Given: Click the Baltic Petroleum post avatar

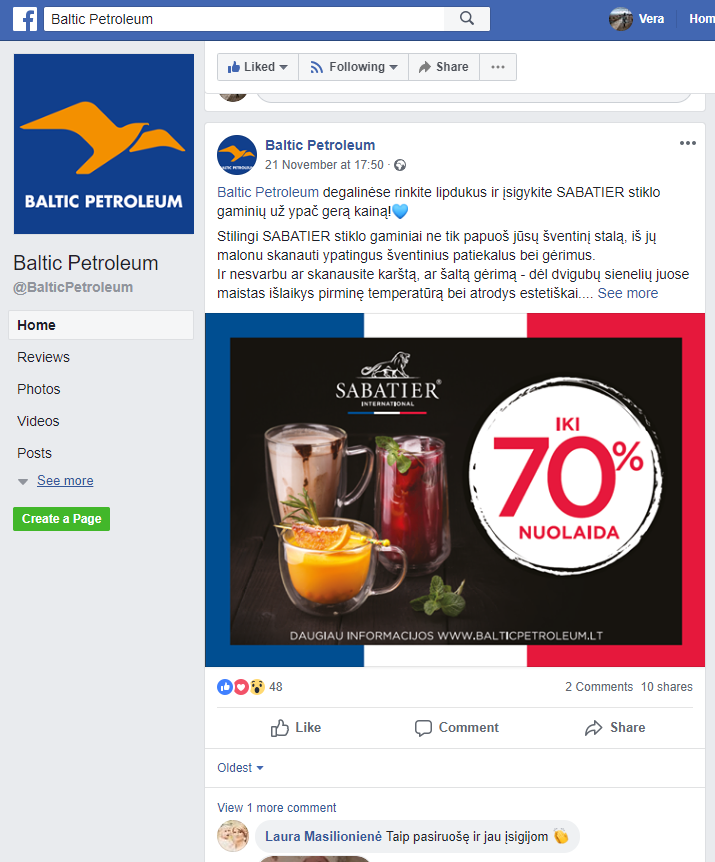Looking at the screenshot, I should (237, 155).
